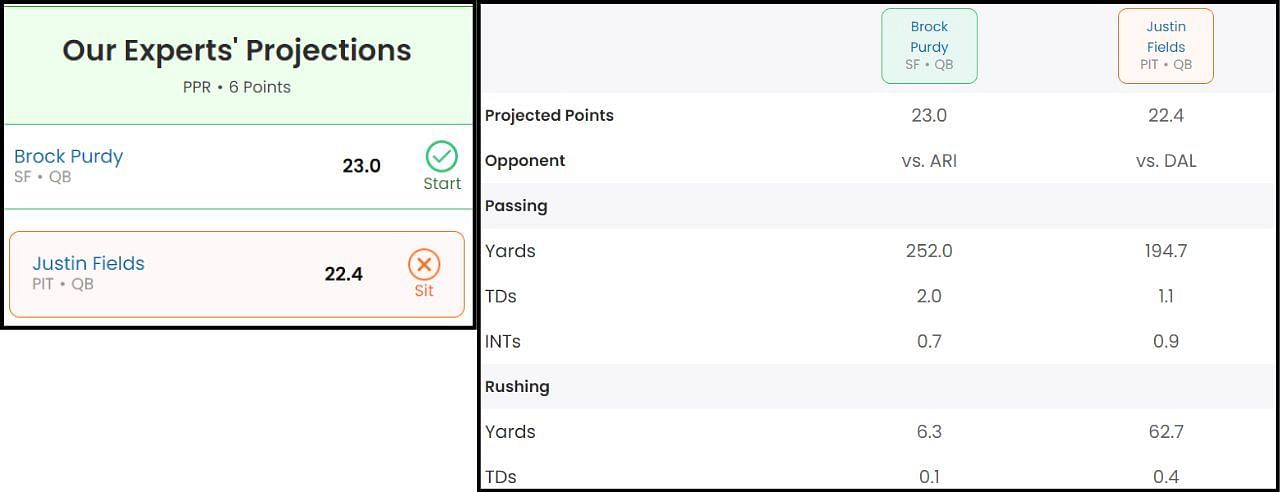This screenshot has height=492, width=1280.
Task: Click the vs. ARI opponent value
Action: [929, 160]
